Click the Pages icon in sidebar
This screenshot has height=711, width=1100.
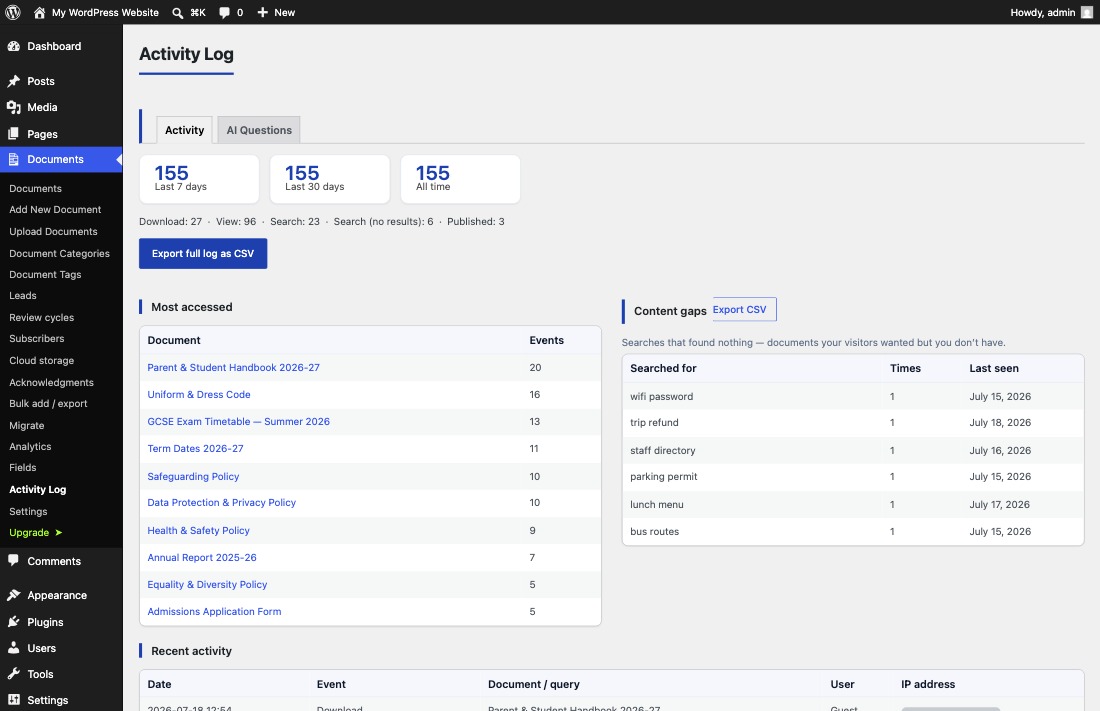[x=13, y=133]
